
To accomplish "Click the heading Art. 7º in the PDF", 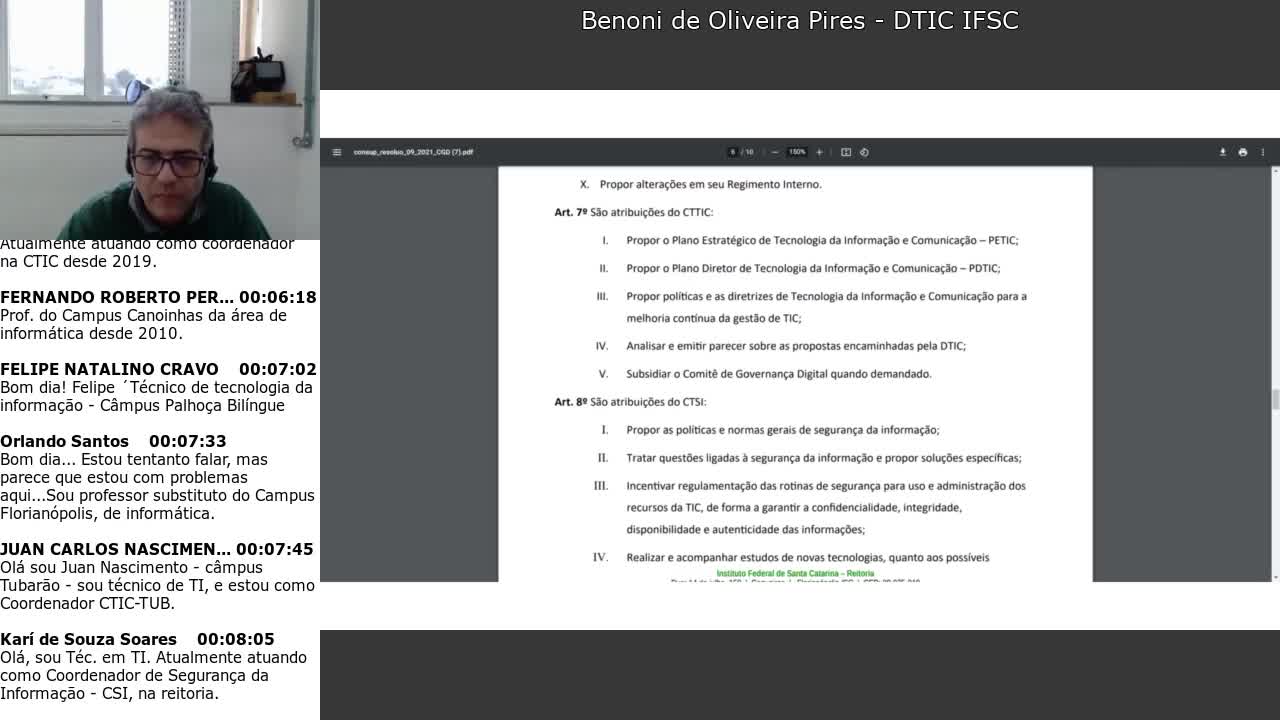I will pos(571,212).
